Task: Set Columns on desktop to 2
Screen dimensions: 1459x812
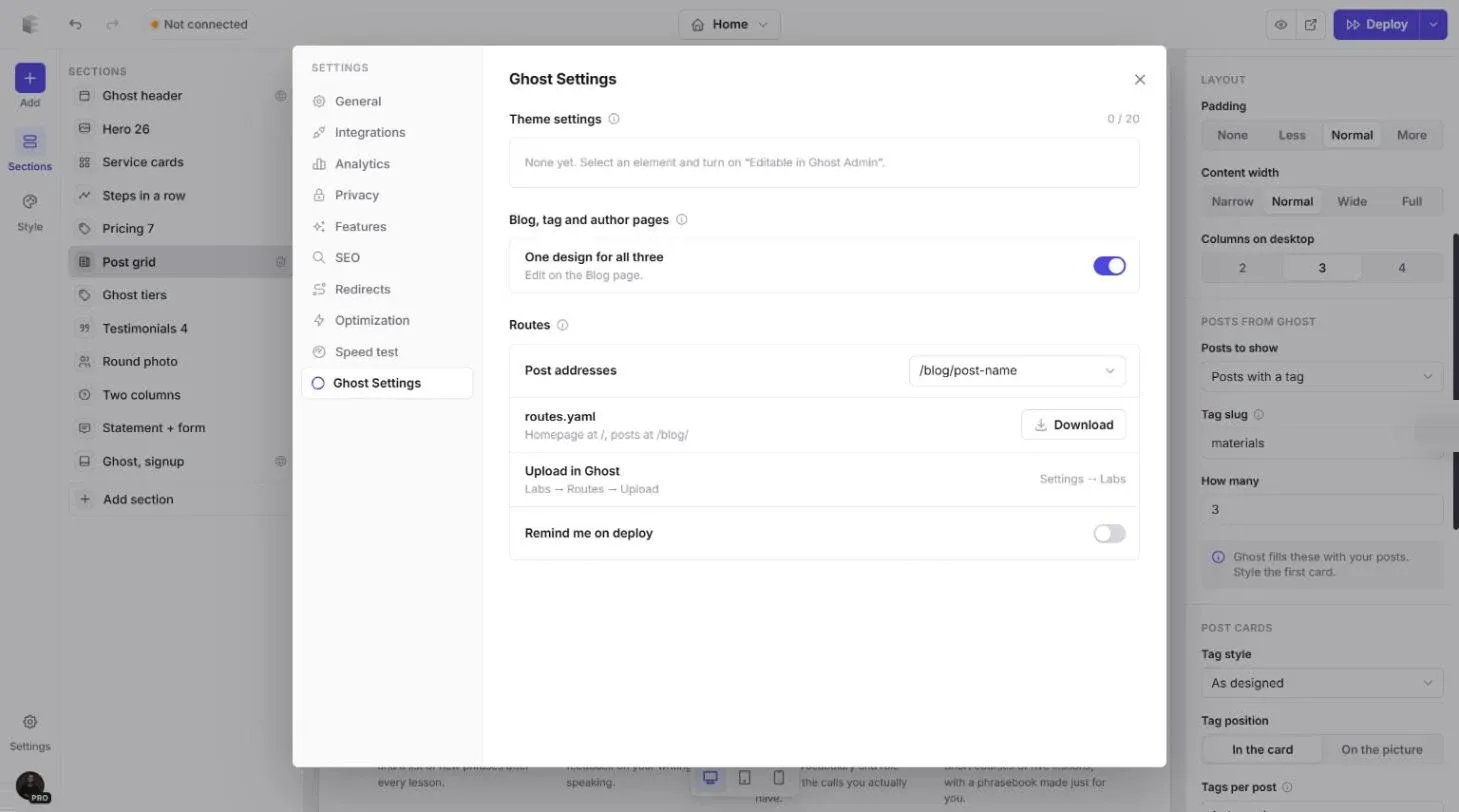Action: click(x=1242, y=268)
